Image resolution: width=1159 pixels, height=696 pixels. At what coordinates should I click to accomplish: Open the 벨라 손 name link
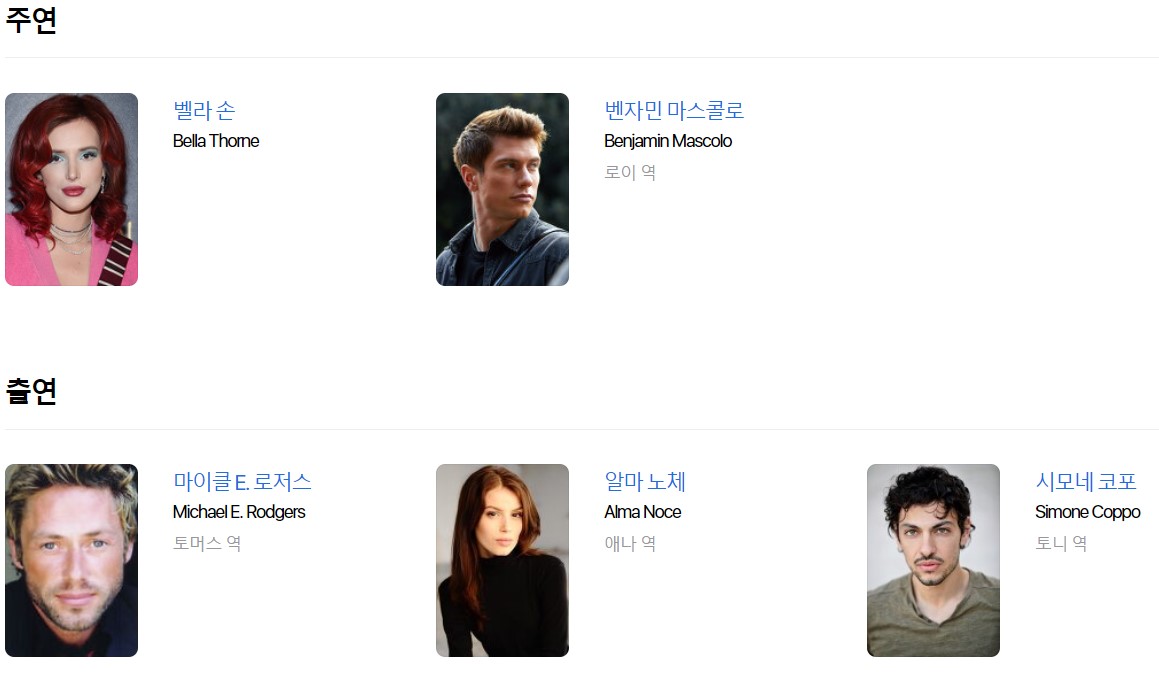(204, 110)
